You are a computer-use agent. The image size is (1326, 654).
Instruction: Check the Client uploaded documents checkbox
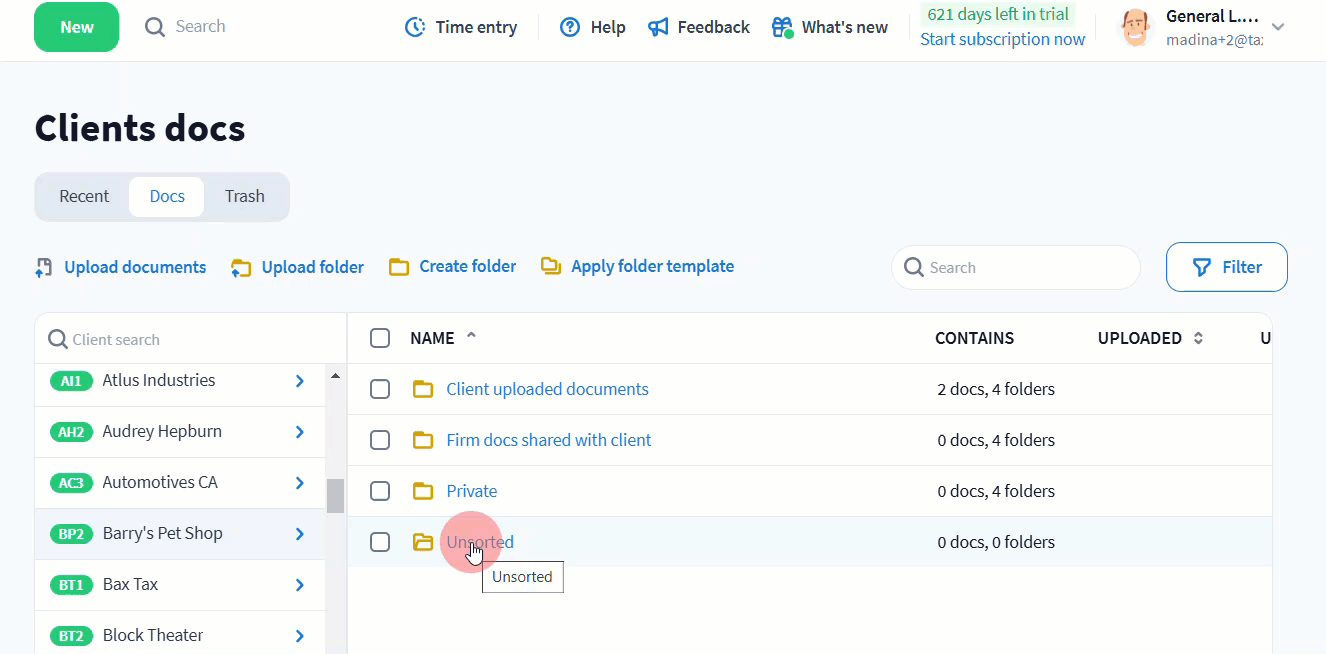click(x=380, y=389)
